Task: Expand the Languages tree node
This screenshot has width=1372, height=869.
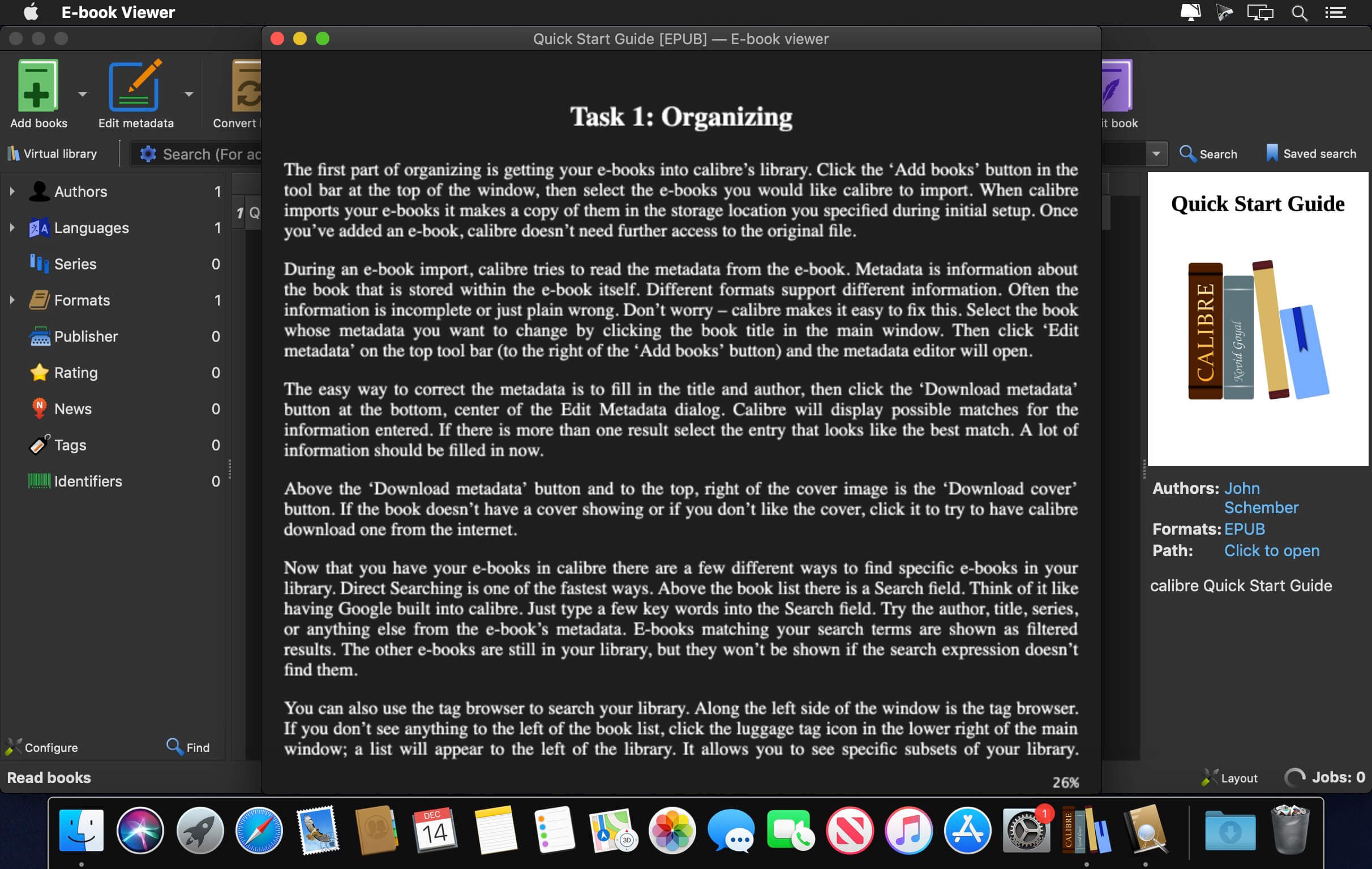Action: tap(12, 228)
